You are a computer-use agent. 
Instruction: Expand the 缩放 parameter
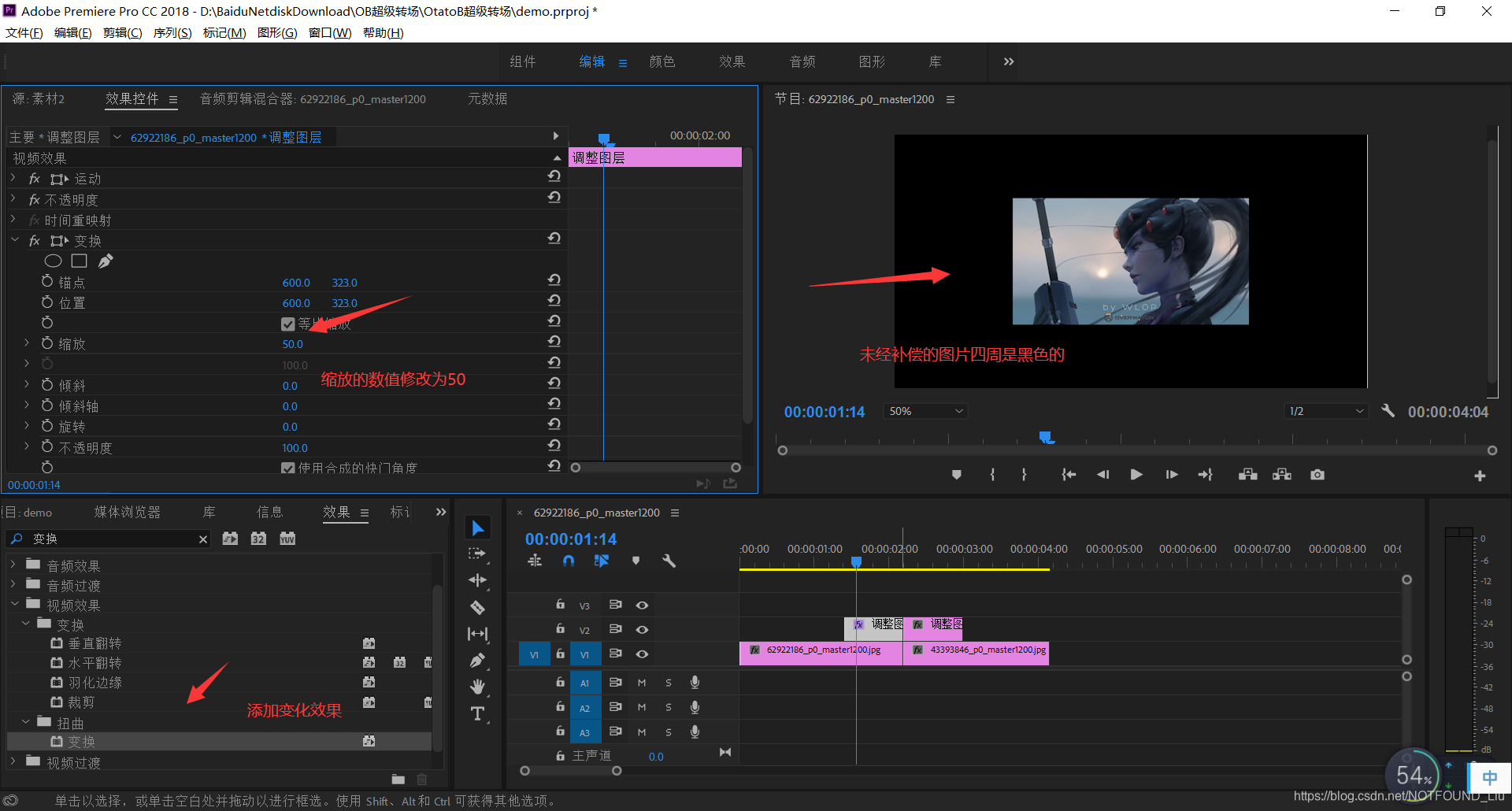[x=26, y=343]
